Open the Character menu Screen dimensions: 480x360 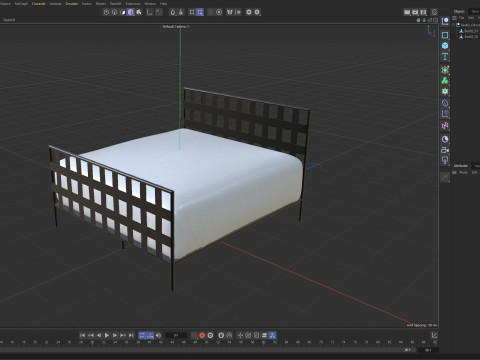click(x=39, y=4)
